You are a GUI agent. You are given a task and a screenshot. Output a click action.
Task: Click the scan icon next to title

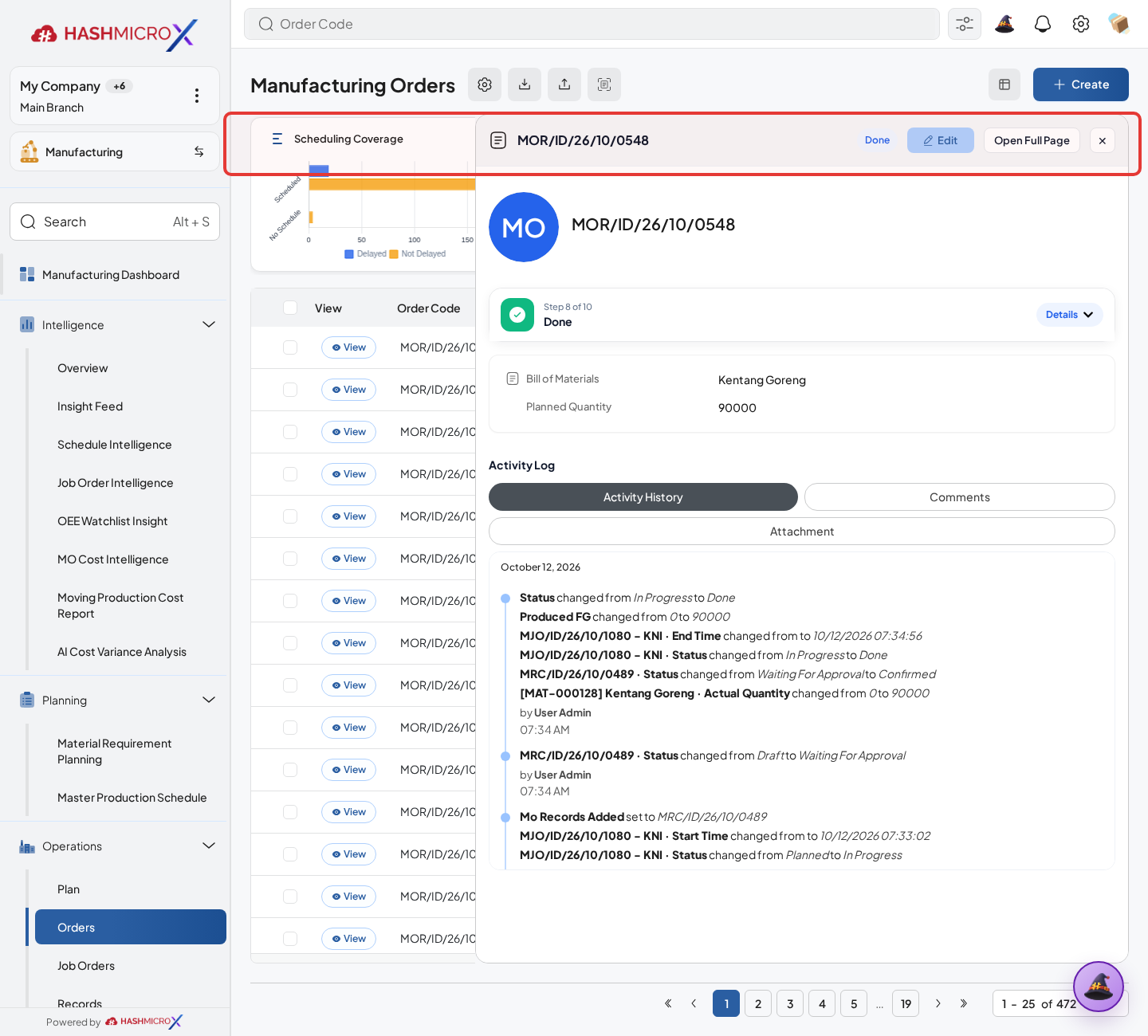[x=604, y=84]
